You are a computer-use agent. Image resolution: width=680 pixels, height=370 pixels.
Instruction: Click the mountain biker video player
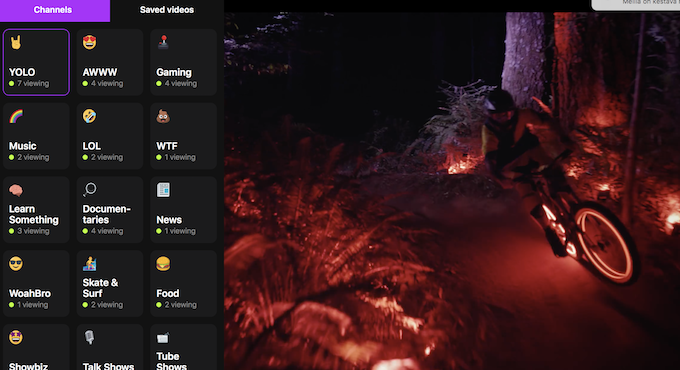coord(452,191)
